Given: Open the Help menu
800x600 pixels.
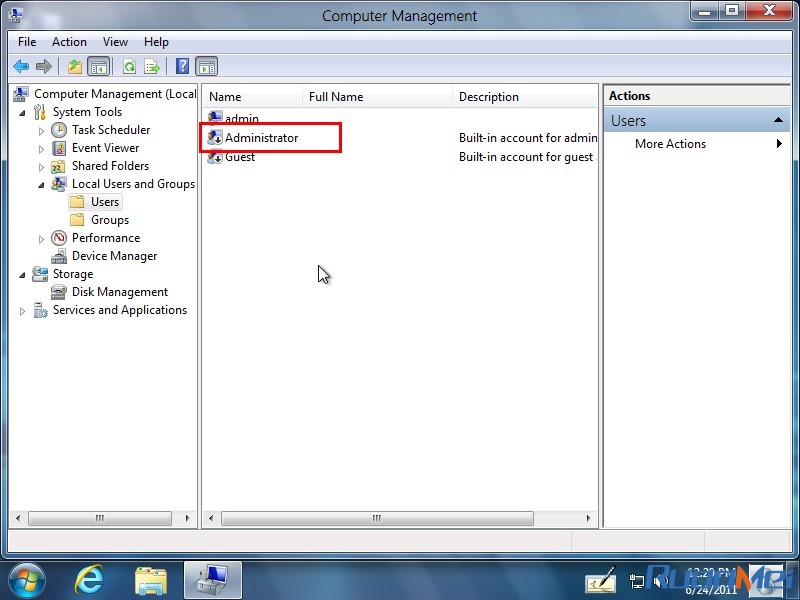Looking at the screenshot, I should click(x=156, y=42).
